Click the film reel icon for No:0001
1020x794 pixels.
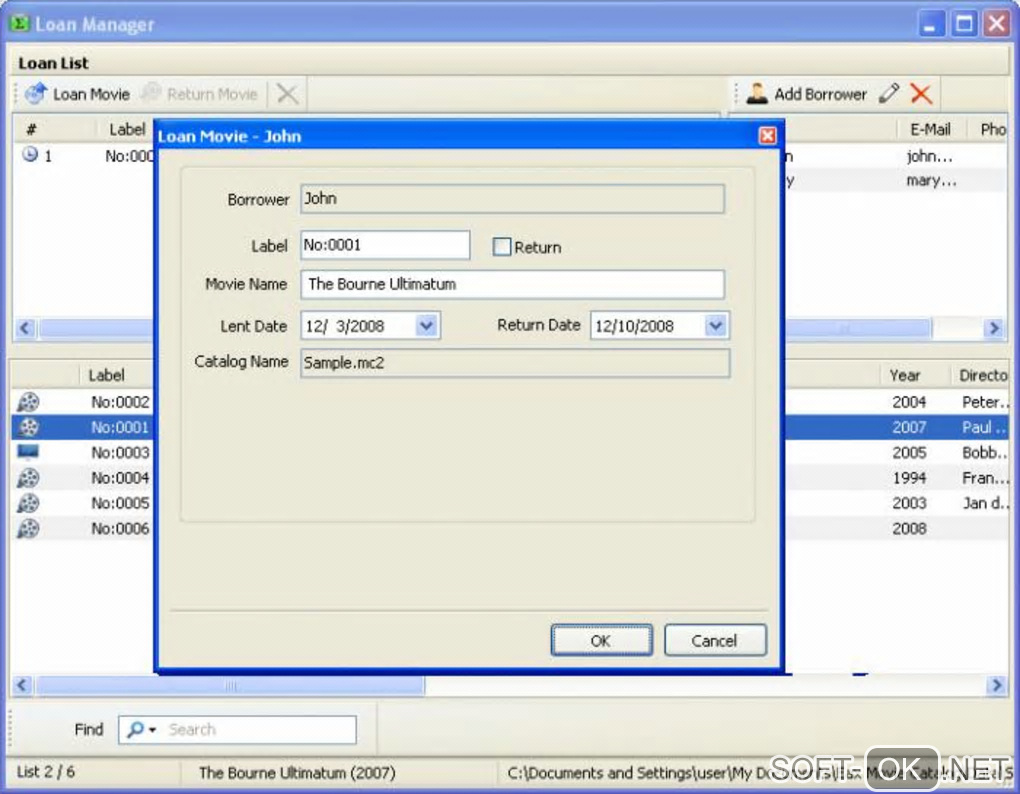(x=28, y=427)
